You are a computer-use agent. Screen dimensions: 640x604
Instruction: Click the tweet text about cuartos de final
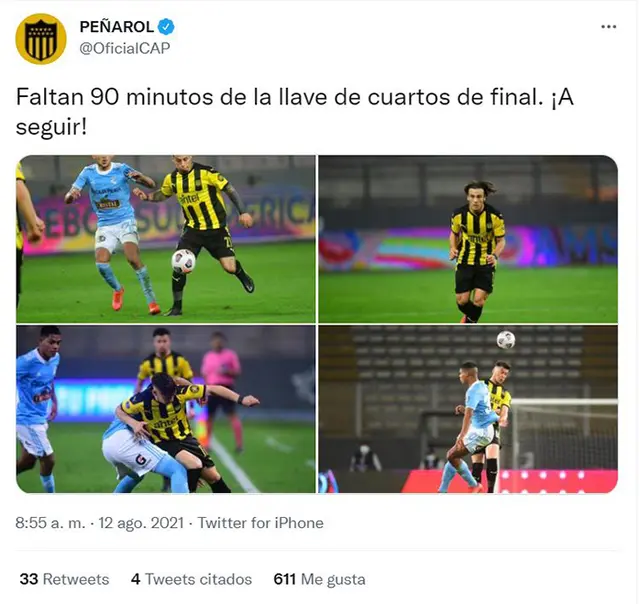point(295,112)
